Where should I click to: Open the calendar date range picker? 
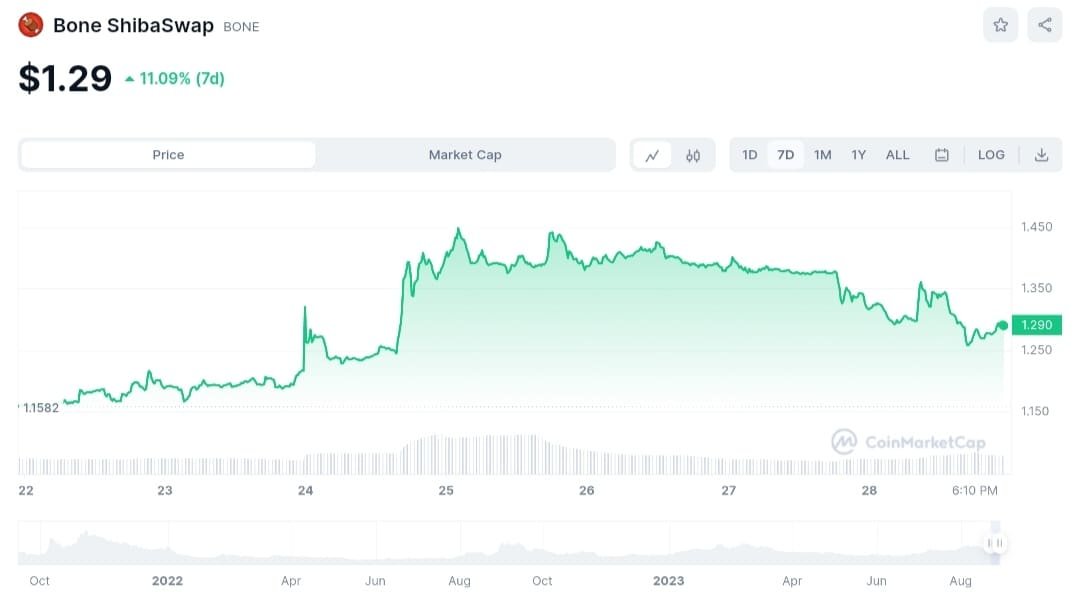(941, 155)
